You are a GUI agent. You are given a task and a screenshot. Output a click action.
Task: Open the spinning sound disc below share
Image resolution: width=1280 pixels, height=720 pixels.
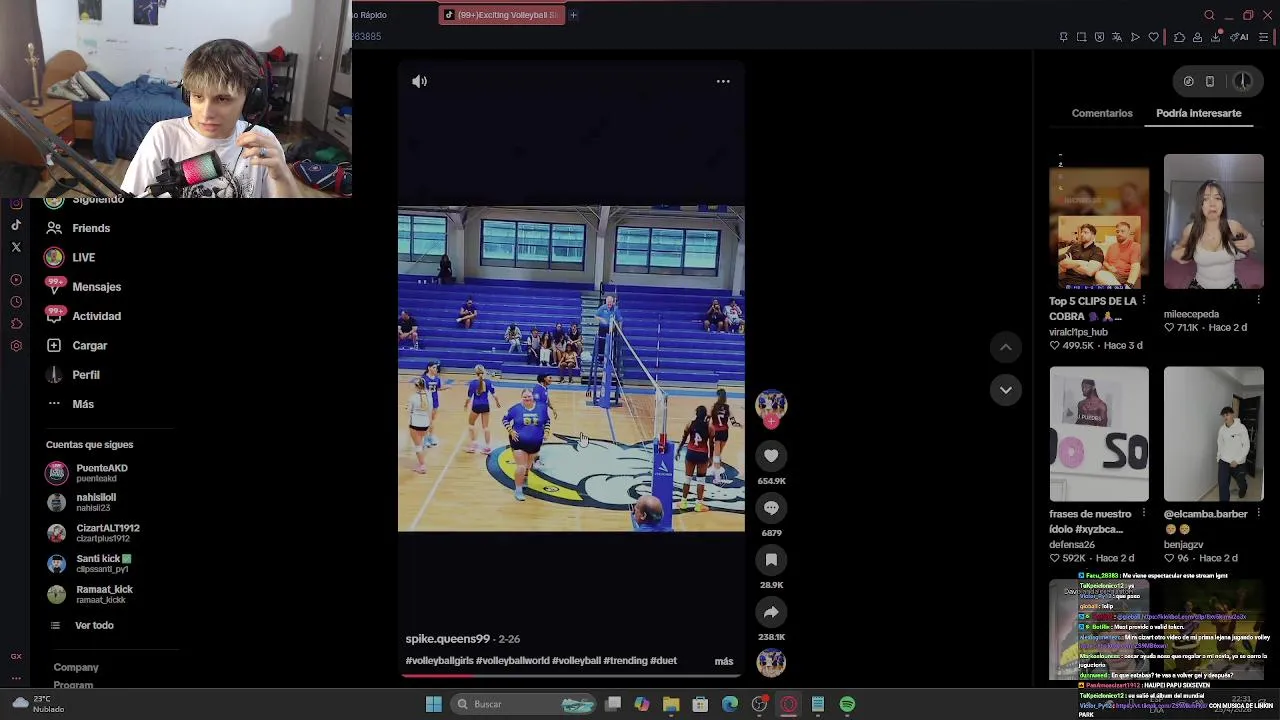771,662
